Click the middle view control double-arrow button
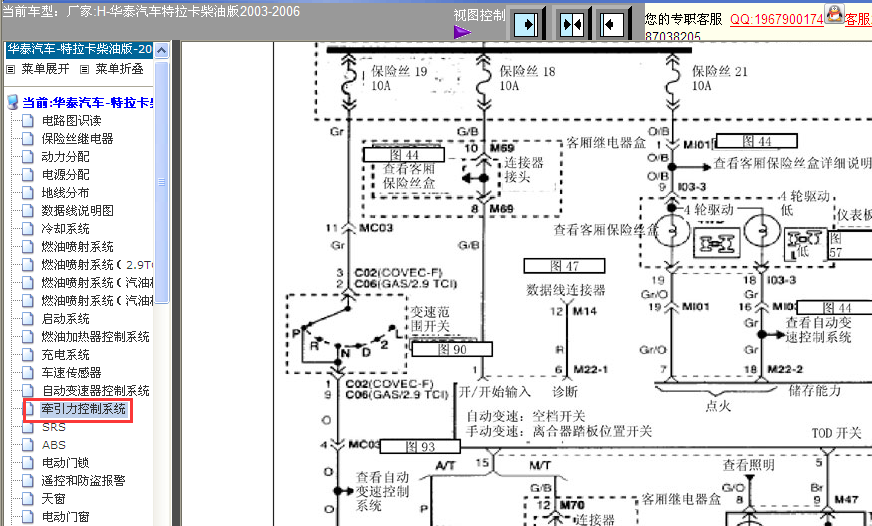Screen dimensions: 872x526 [570, 23]
